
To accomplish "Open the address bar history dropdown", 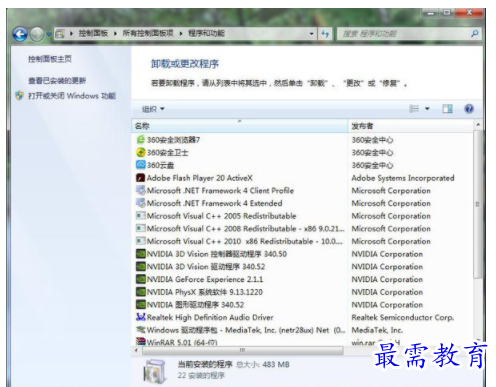I will (x=311, y=34).
